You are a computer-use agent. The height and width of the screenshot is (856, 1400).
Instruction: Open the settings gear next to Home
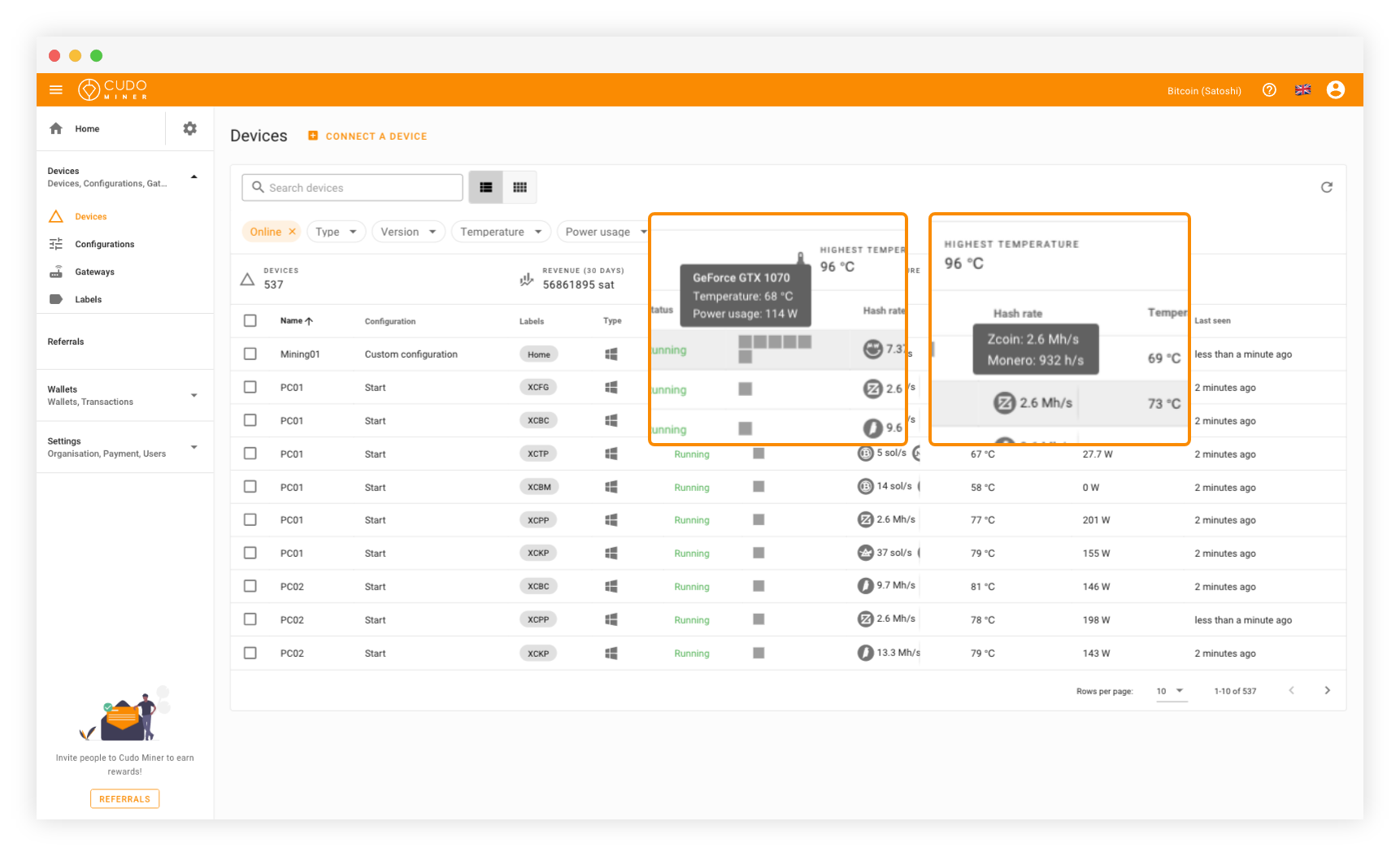click(189, 128)
